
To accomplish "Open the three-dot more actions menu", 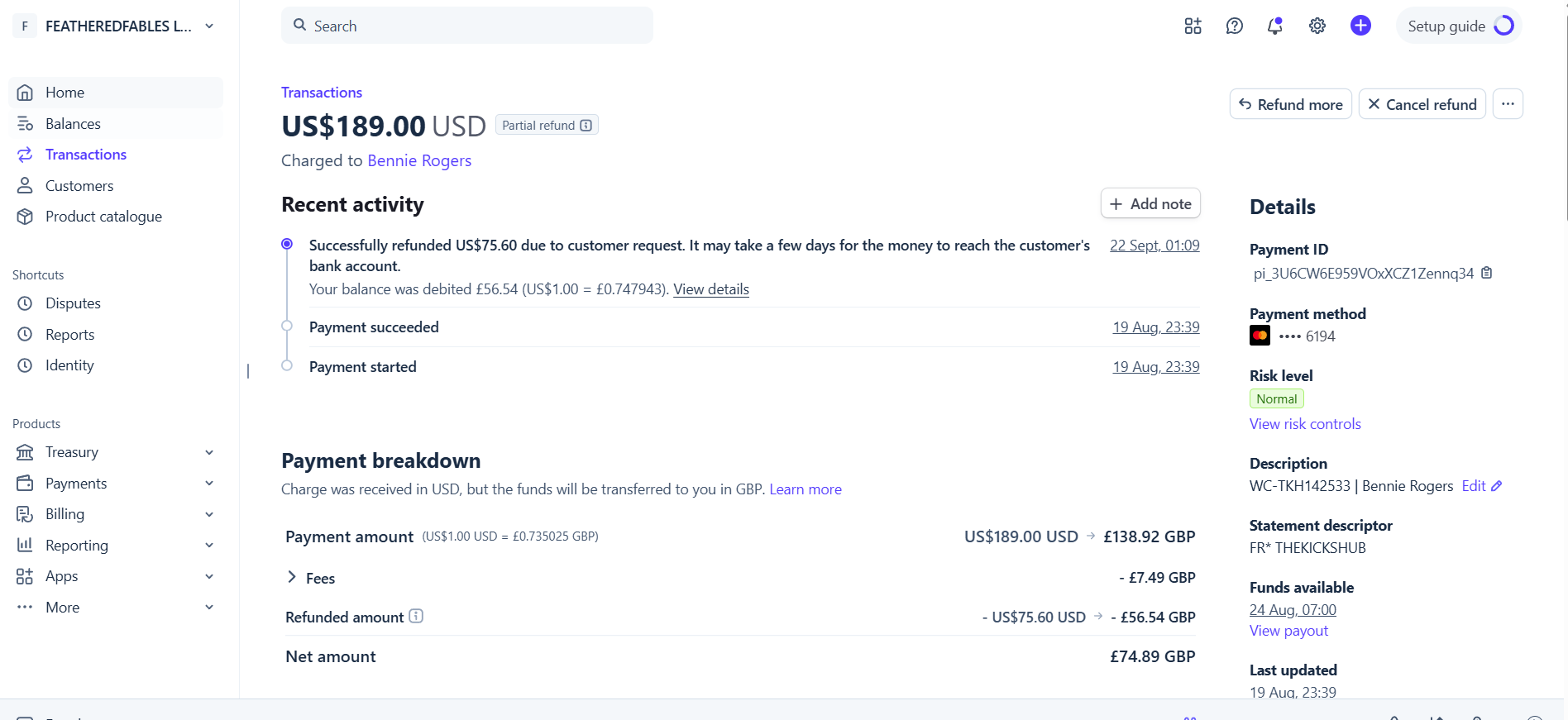I will tap(1508, 104).
